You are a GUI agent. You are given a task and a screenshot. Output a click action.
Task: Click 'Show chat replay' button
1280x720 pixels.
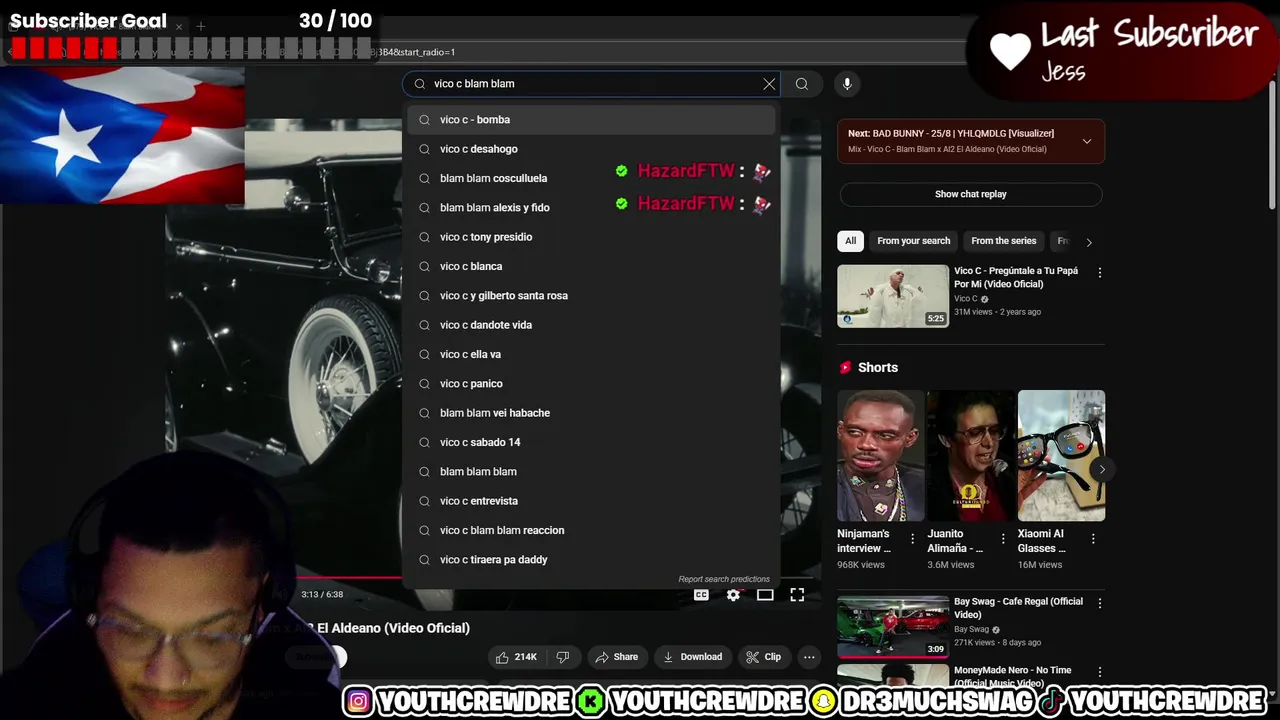[971, 194]
